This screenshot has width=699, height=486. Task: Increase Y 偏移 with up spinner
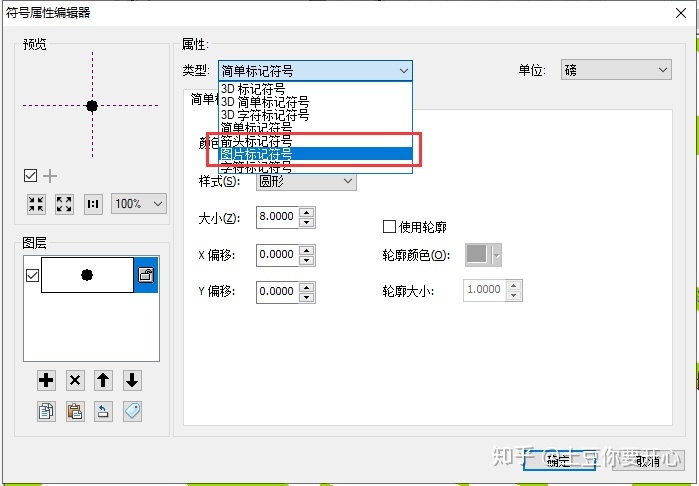(306, 287)
